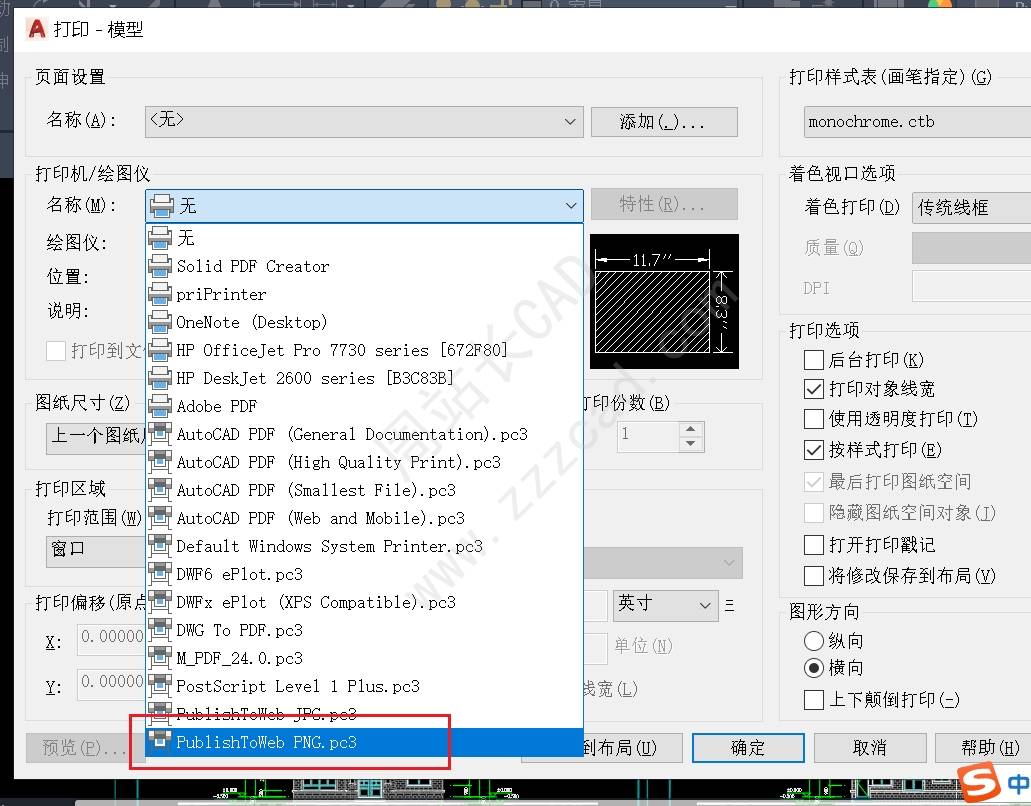Screen dimensions: 1031x806
Task: Click AutoCAD PDF (High Quality Print).pc3 icon
Action: pyautogui.click(x=160, y=462)
